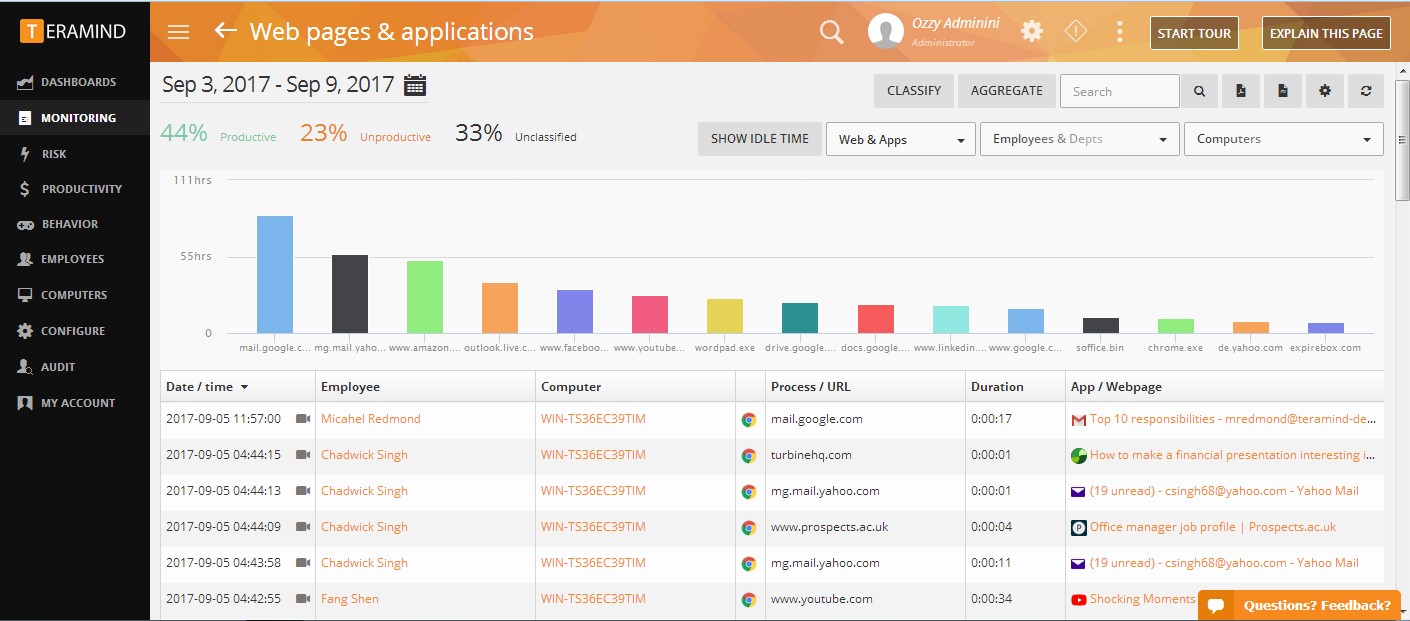The width and height of the screenshot is (1410, 621).
Task: Open the Risk sidebar section
Action: pos(75,154)
